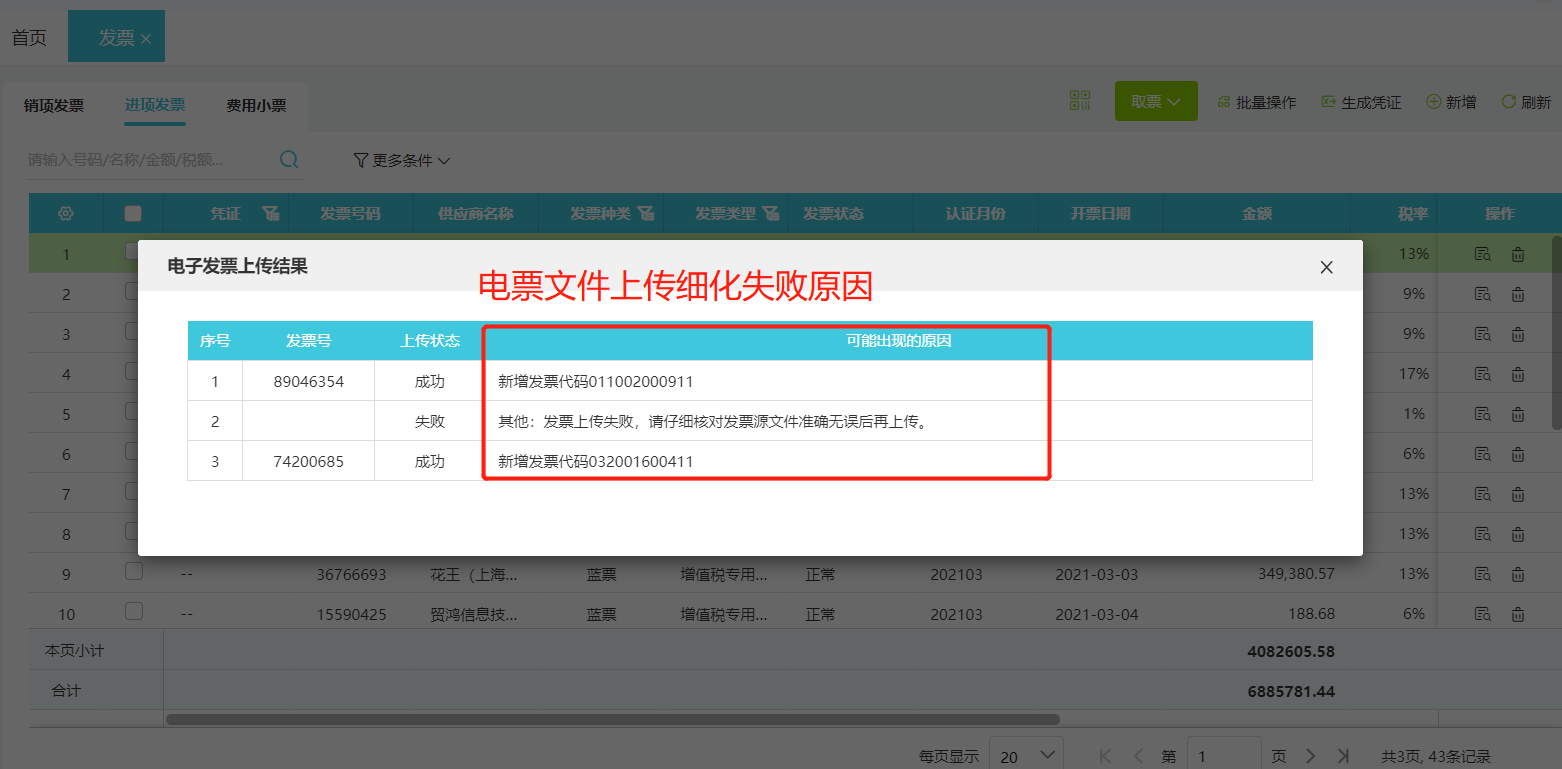This screenshot has width=1562, height=769.
Task: Tick the checkbox in row 9
Action: click(134, 571)
